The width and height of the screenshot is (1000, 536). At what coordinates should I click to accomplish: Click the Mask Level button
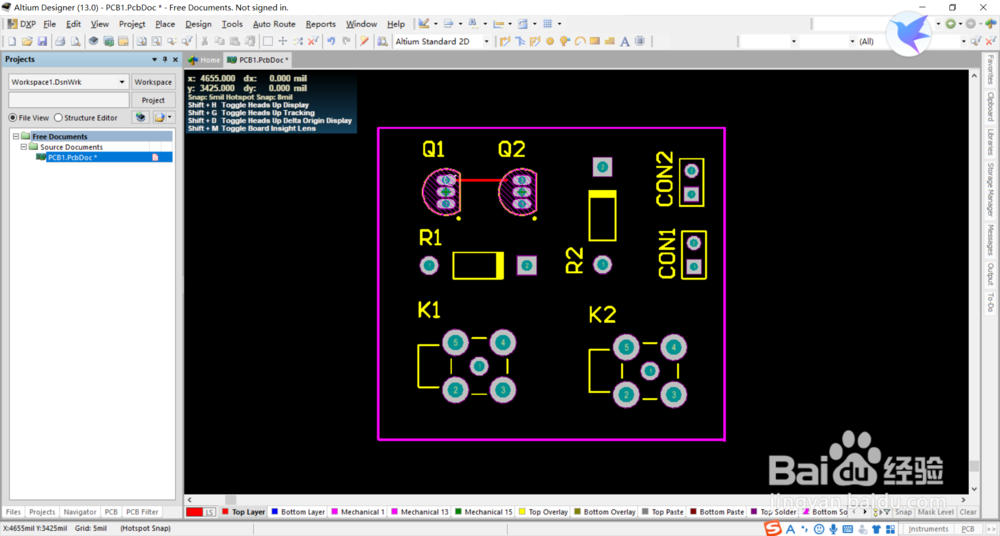pos(936,512)
